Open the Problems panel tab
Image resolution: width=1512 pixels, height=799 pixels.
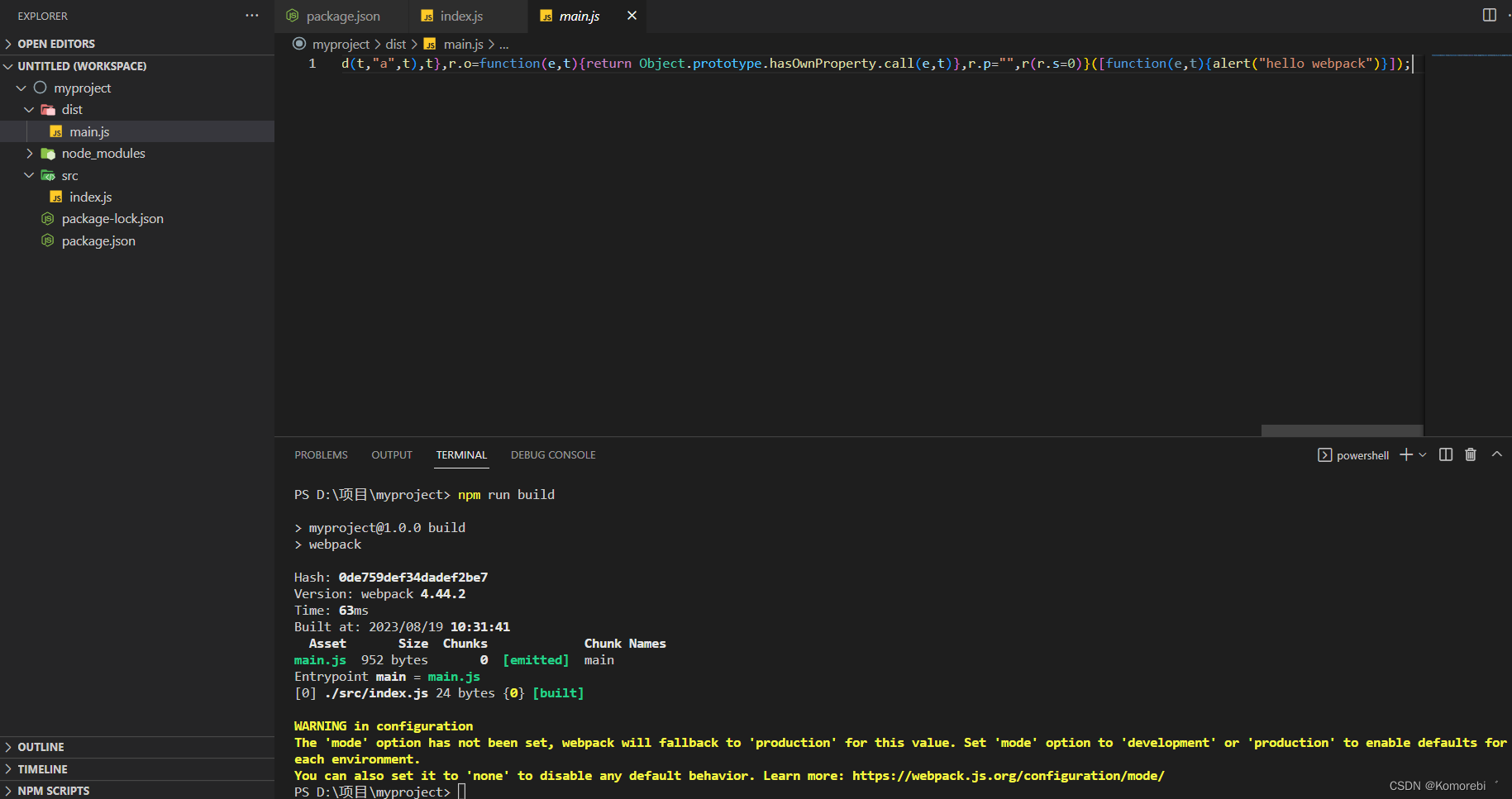pyautogui.click(x=321, y=455)
